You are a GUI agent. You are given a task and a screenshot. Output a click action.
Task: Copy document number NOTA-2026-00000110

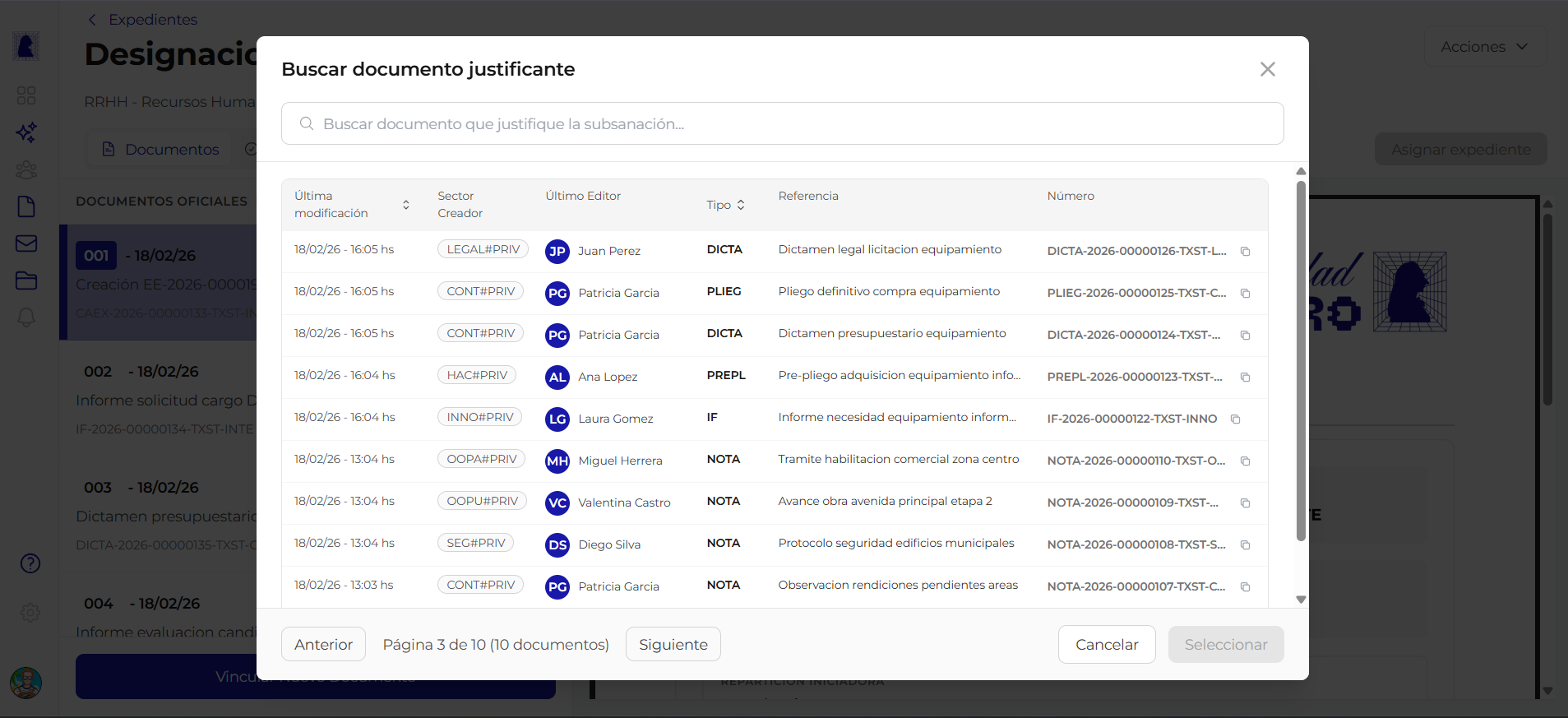(x=1245, y=461)
